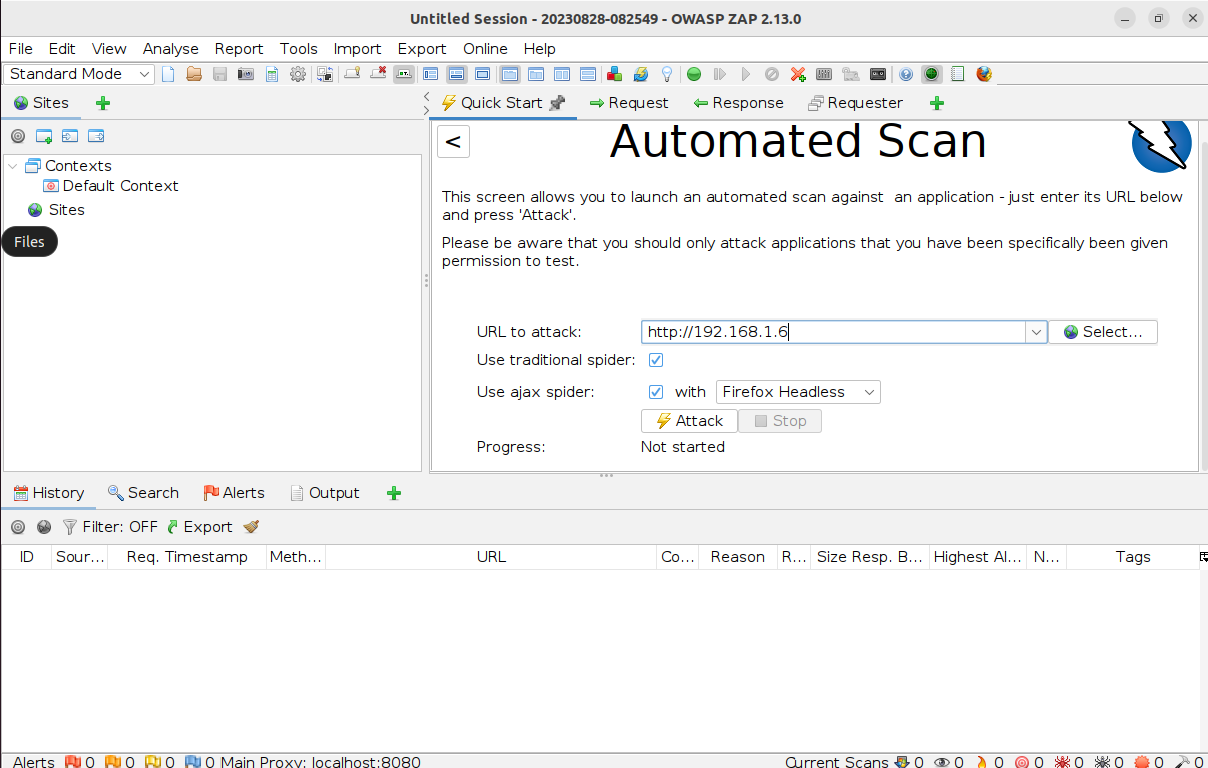This screenshot has height=768, width=1208.
Task: Click the Attack button
Action: point(689,421)
